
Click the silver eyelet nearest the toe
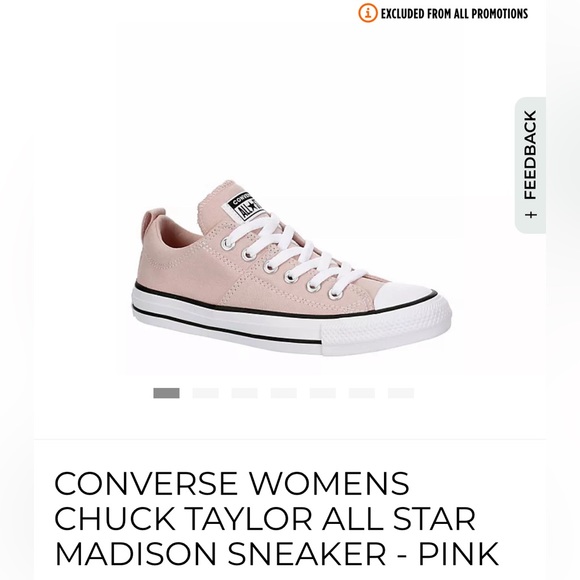pos(334,294)
